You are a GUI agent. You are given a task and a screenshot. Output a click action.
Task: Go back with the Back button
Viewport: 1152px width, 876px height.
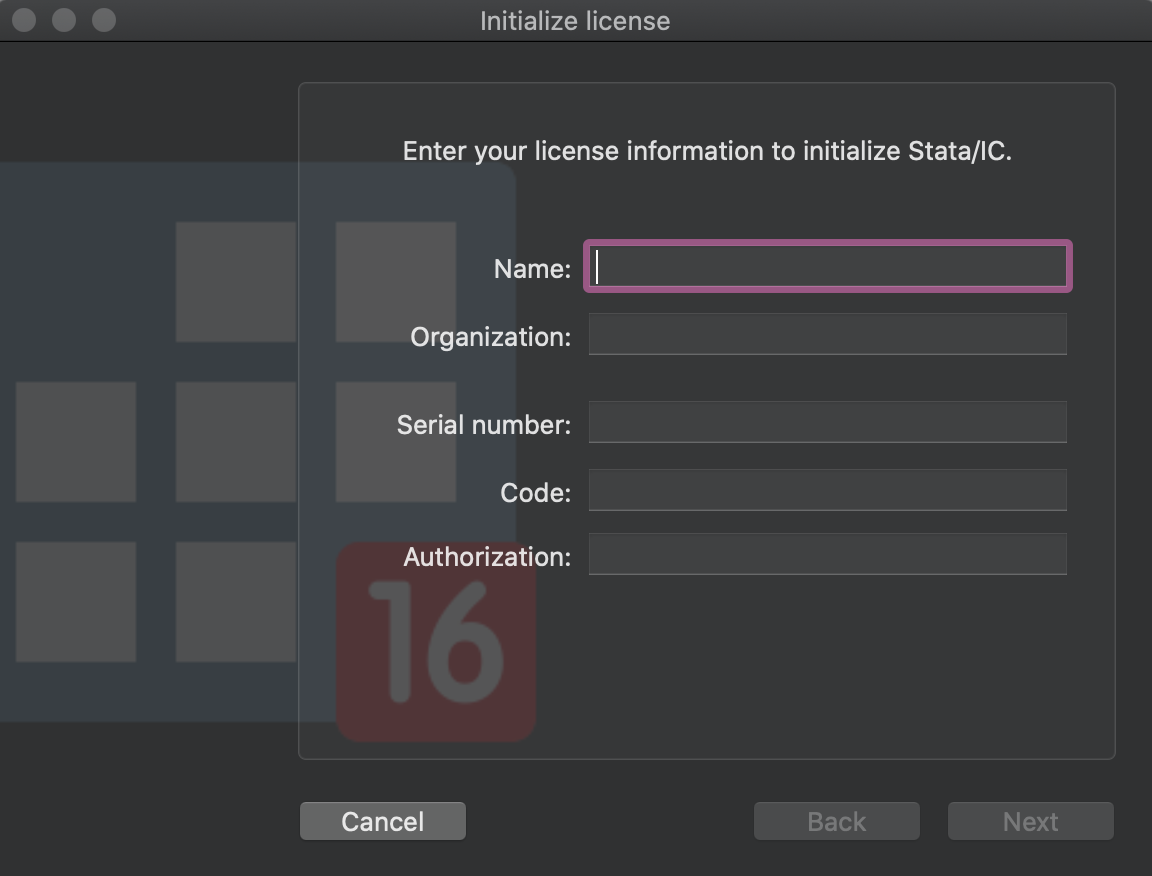click(x=837, y=821)
